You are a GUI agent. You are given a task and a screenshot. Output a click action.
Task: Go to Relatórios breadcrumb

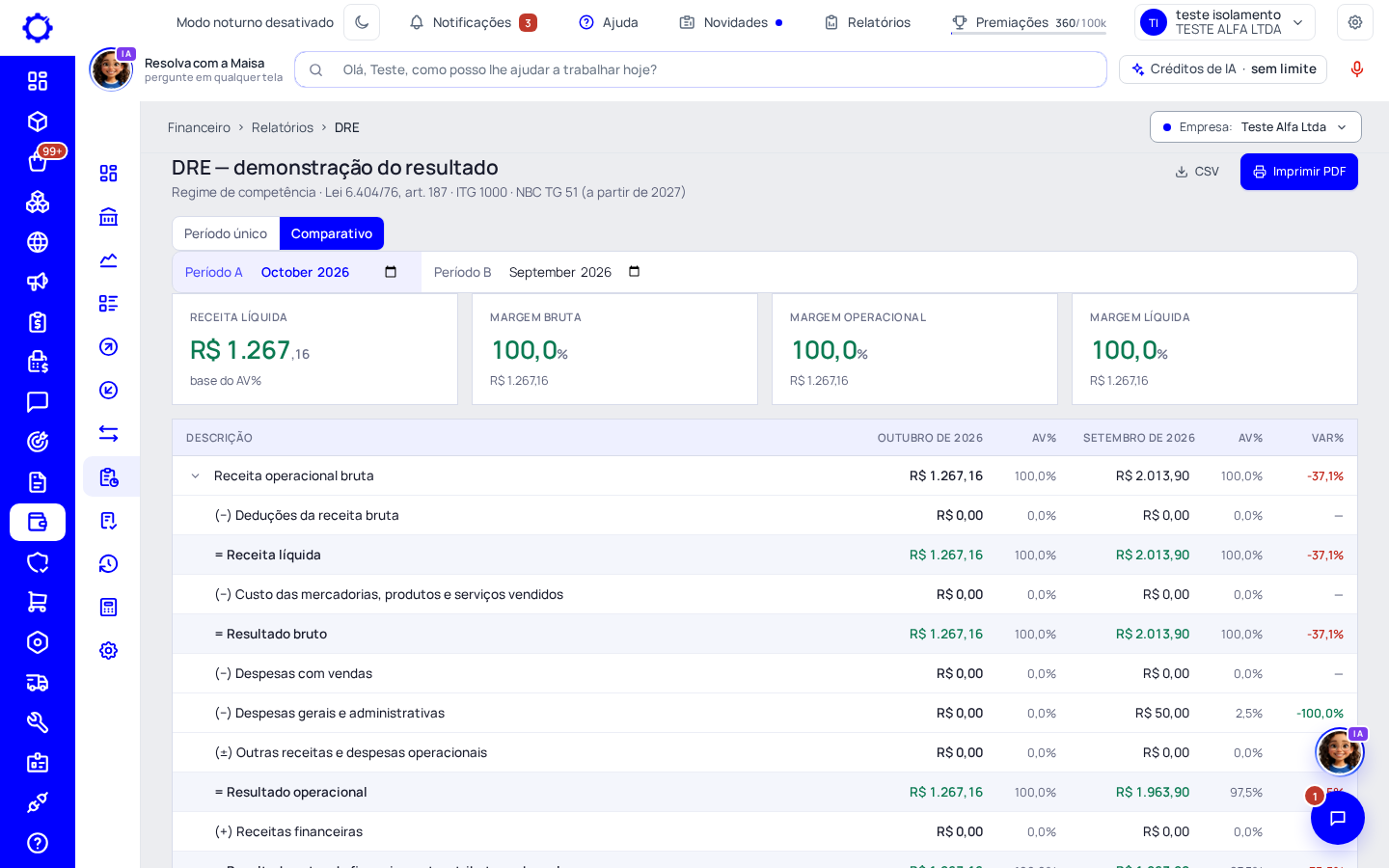[x=283, y=127]
